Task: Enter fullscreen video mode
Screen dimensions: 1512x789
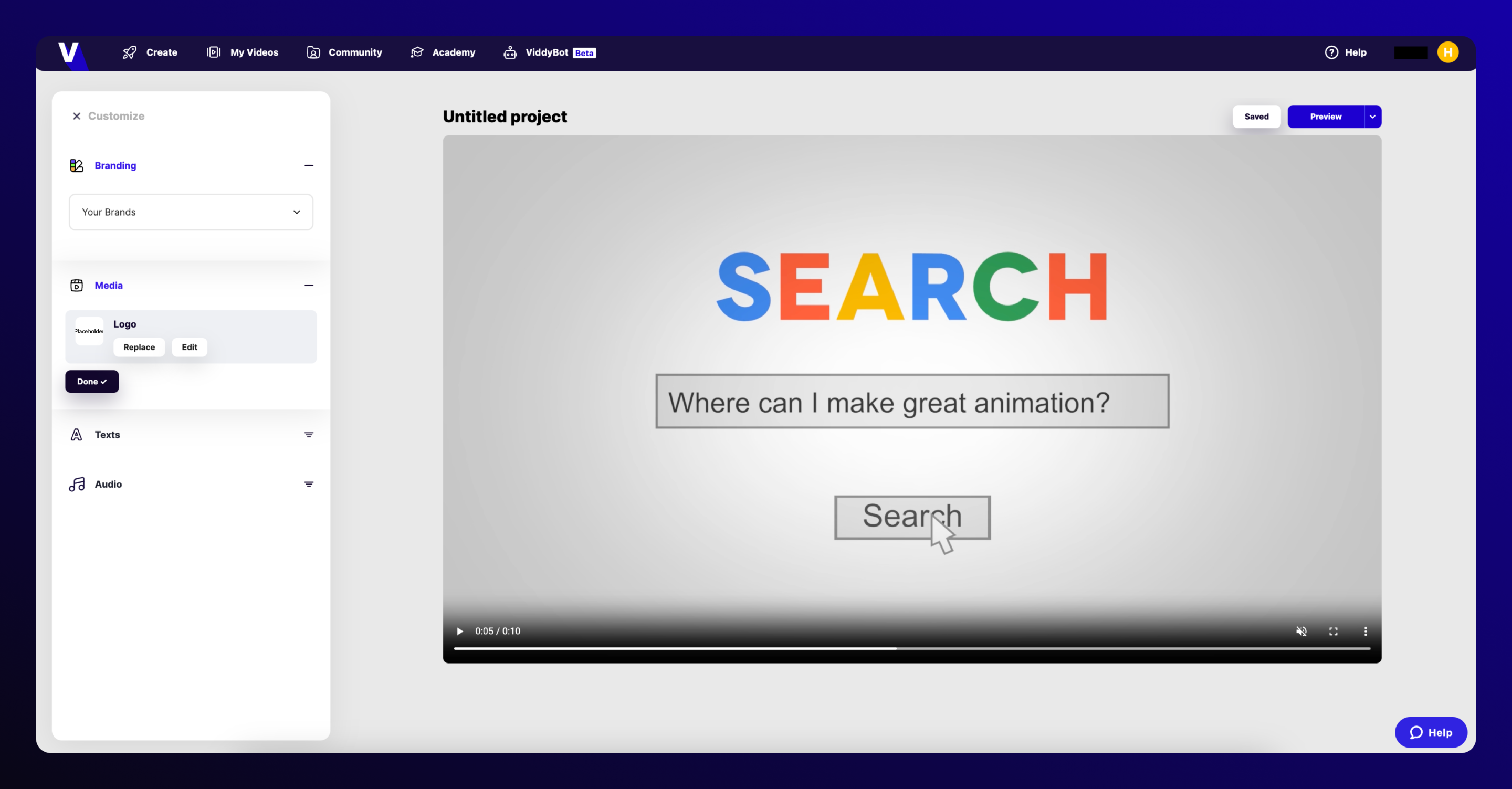Action: coord(1333,631)
